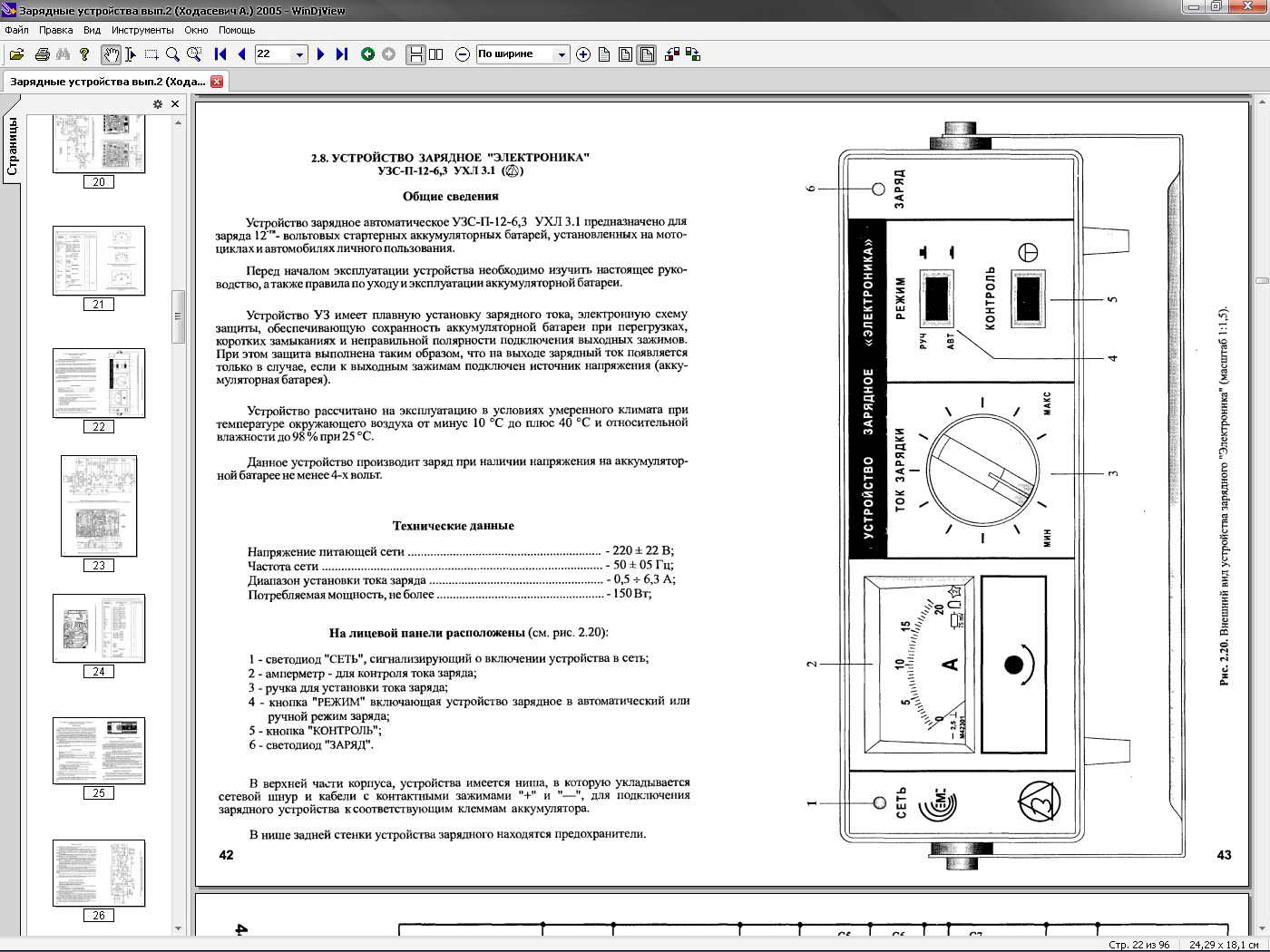Click the page number 43 text

click(1224, 855)
